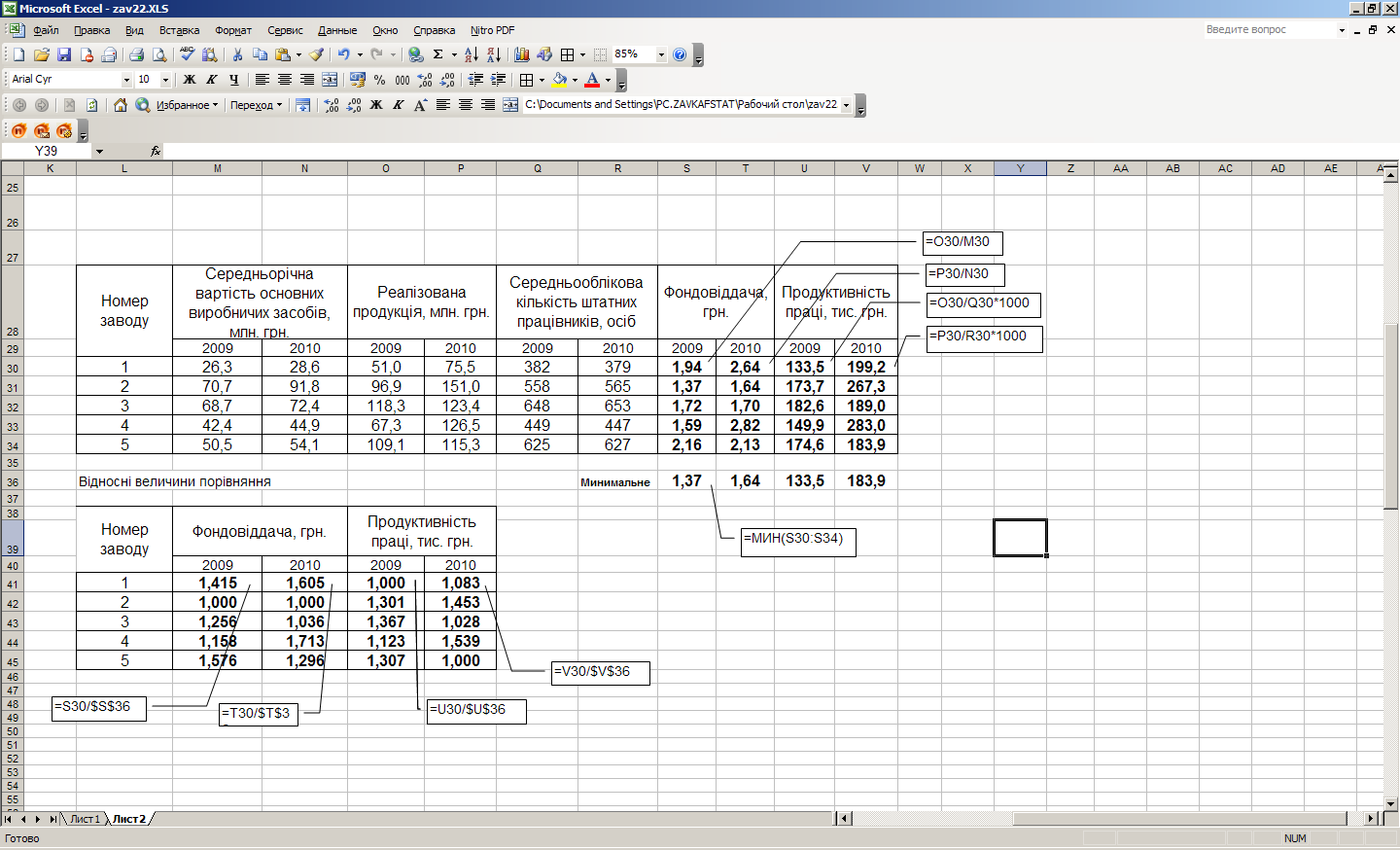Click the Format Painter brush icon
The width and height of the screenshot is (1400, 850).
pyautogui.click(x=317, y=55)
